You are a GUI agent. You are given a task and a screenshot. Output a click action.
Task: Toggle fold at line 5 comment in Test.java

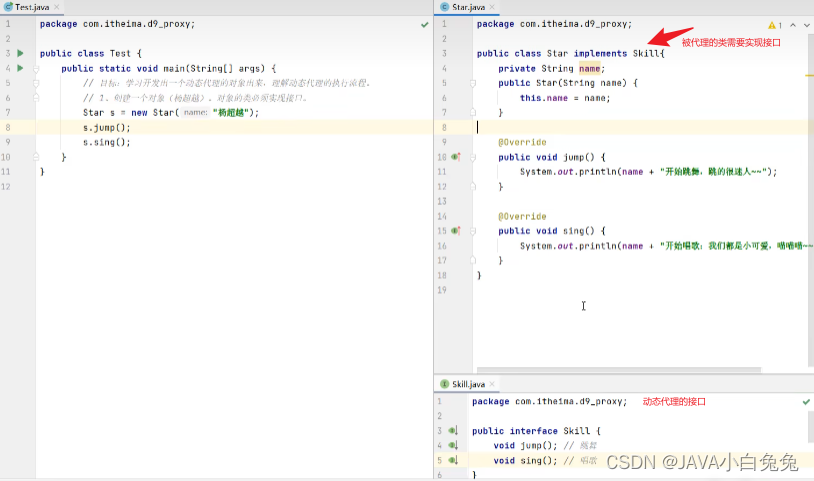[x=36, y=83]
